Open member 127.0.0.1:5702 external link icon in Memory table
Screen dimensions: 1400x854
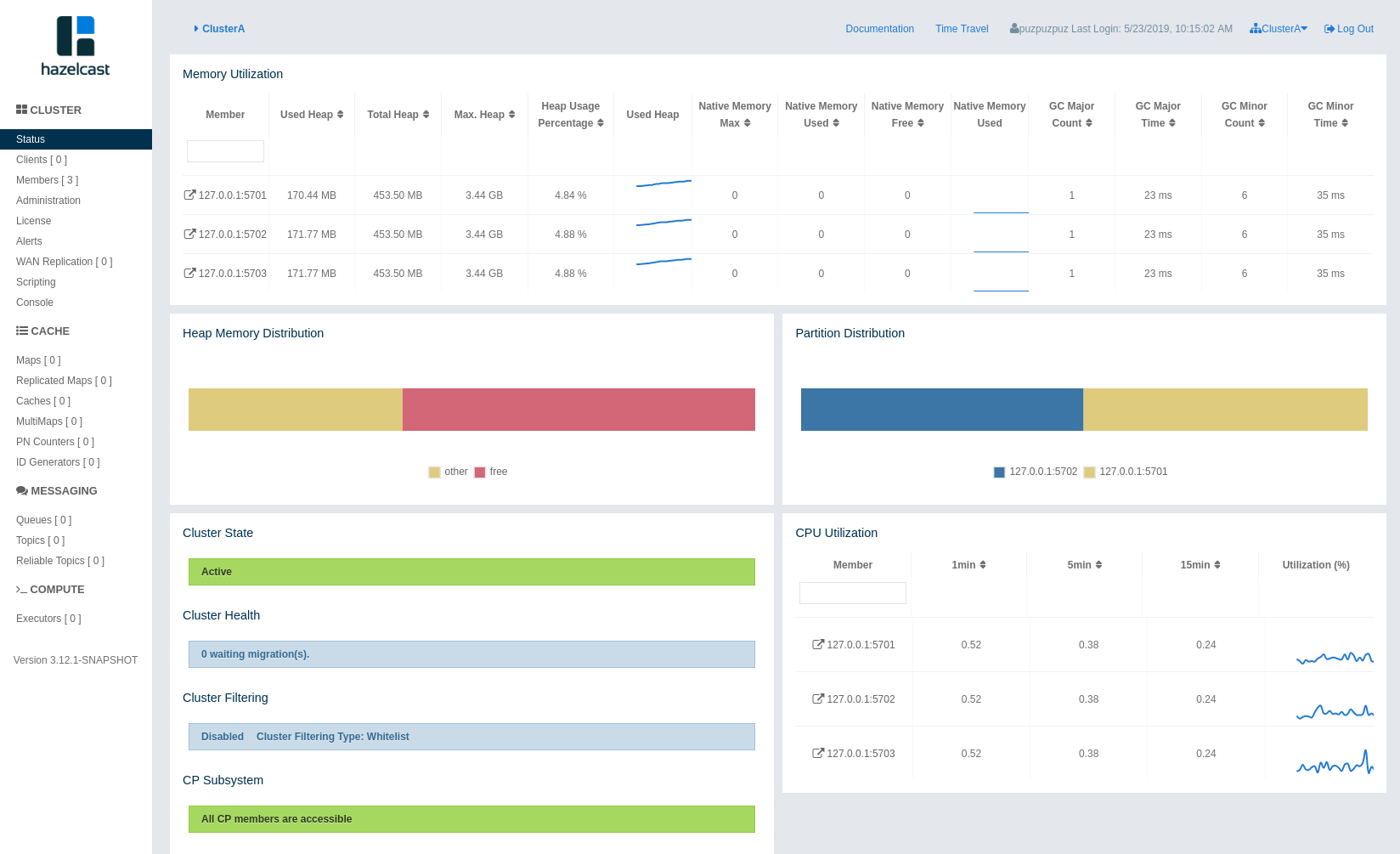[189, 234]
